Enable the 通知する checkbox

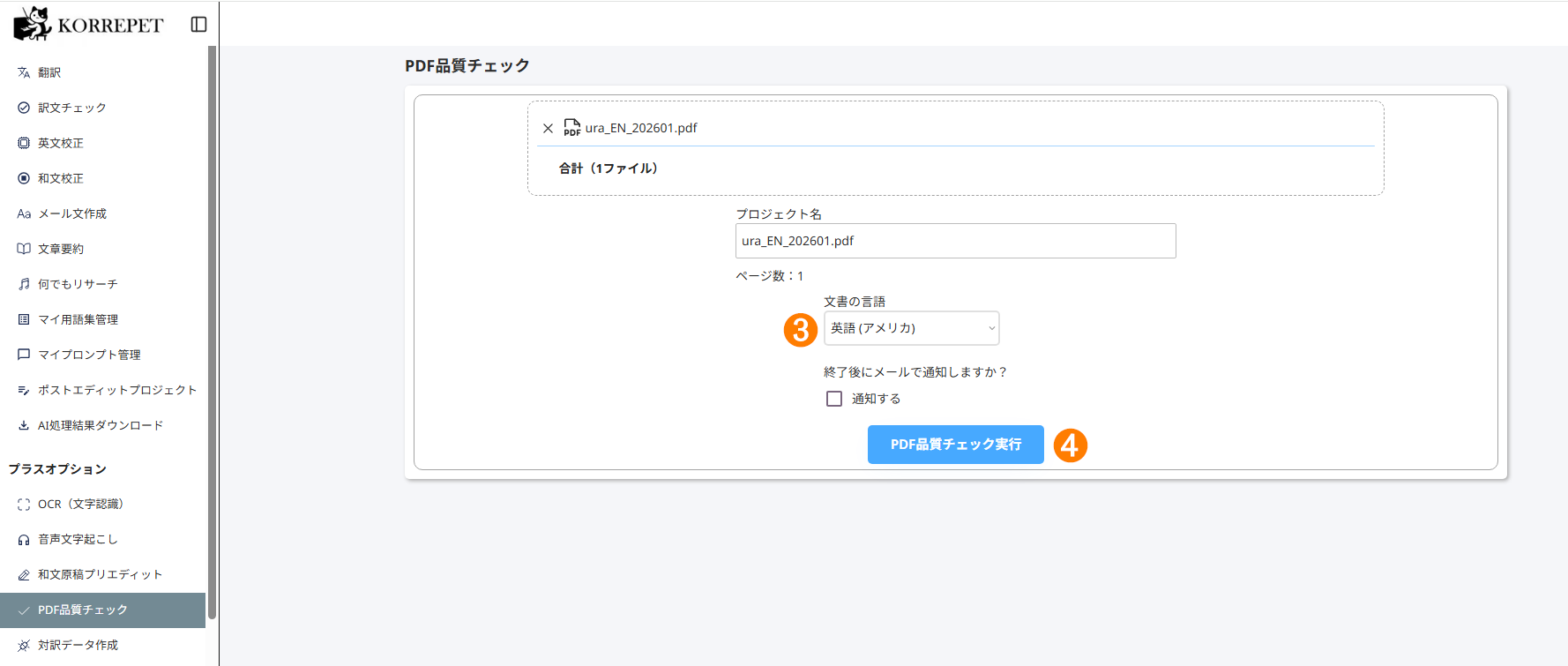click(x=834, y=399)
